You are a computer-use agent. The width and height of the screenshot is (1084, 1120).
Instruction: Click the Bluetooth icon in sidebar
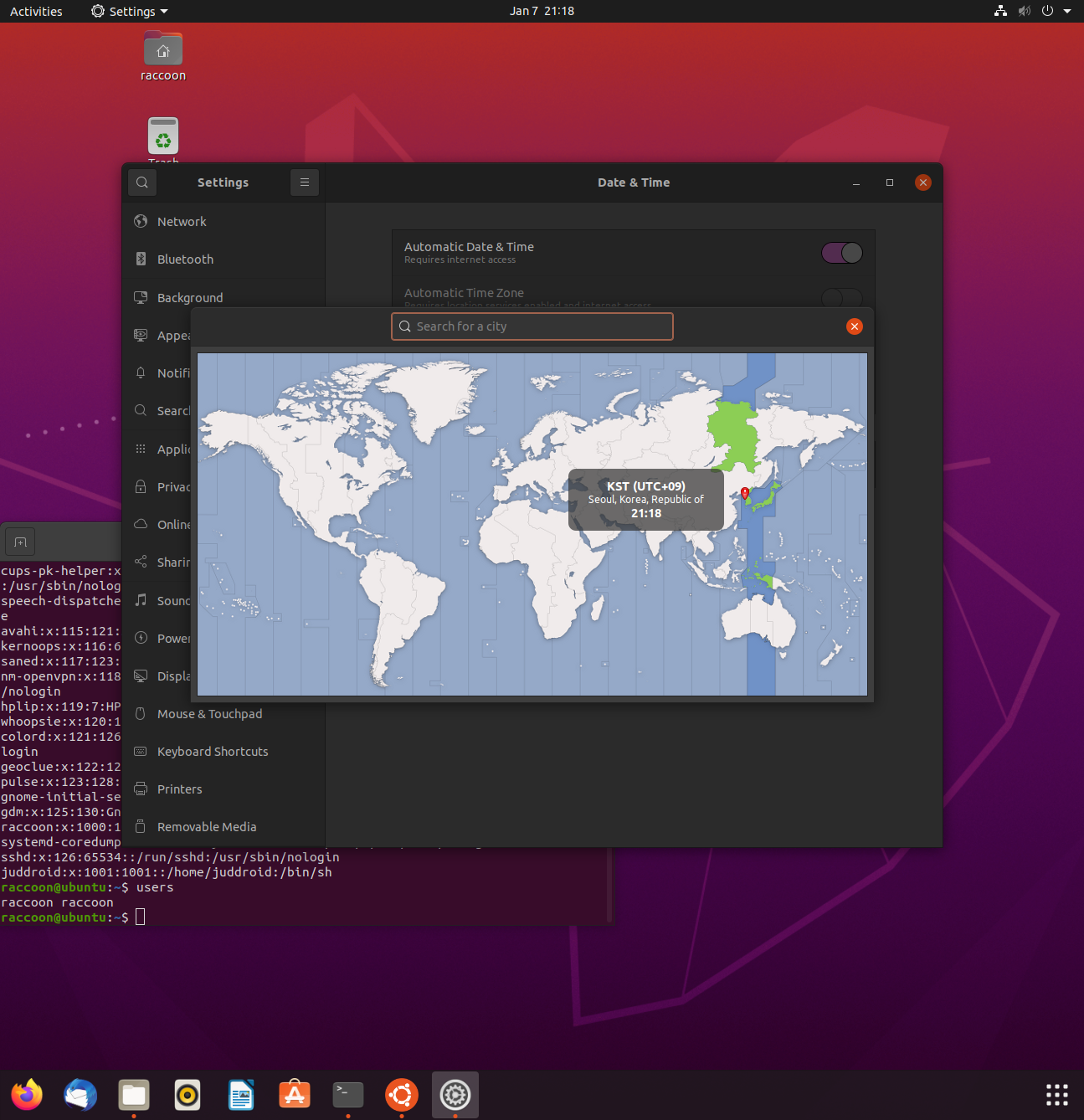(141, 259)
